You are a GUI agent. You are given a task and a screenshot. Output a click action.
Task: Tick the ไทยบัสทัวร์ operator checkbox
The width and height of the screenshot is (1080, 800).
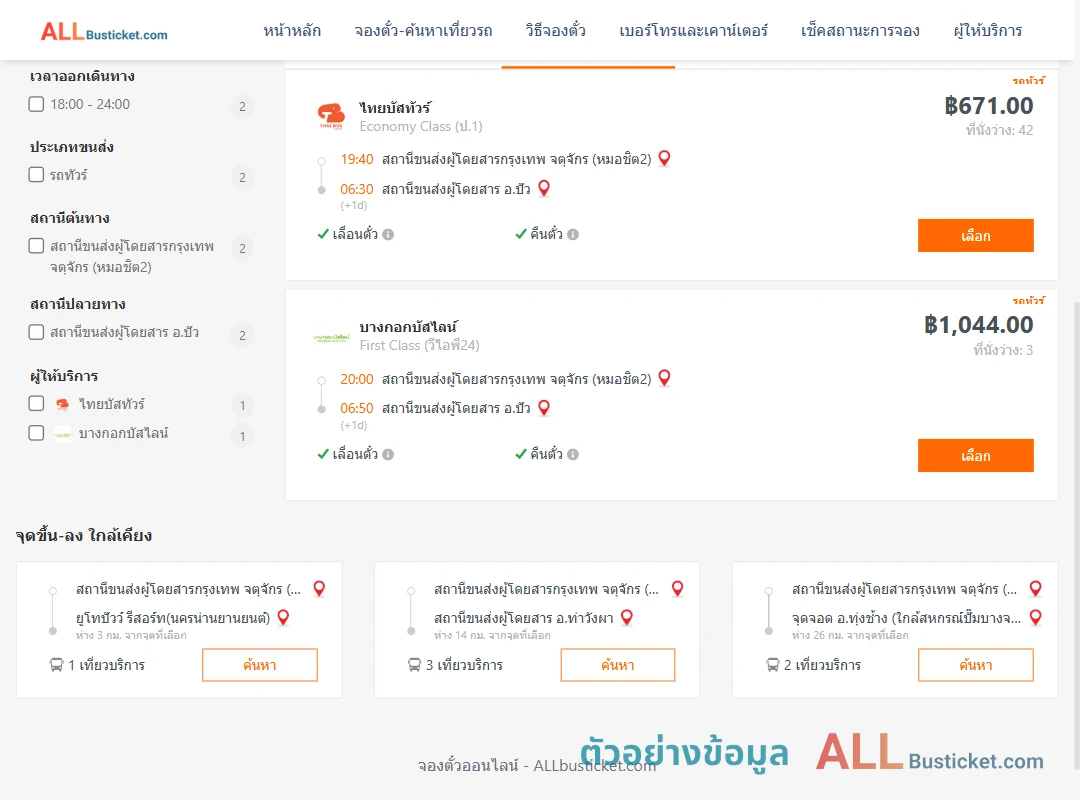point(37,404)
